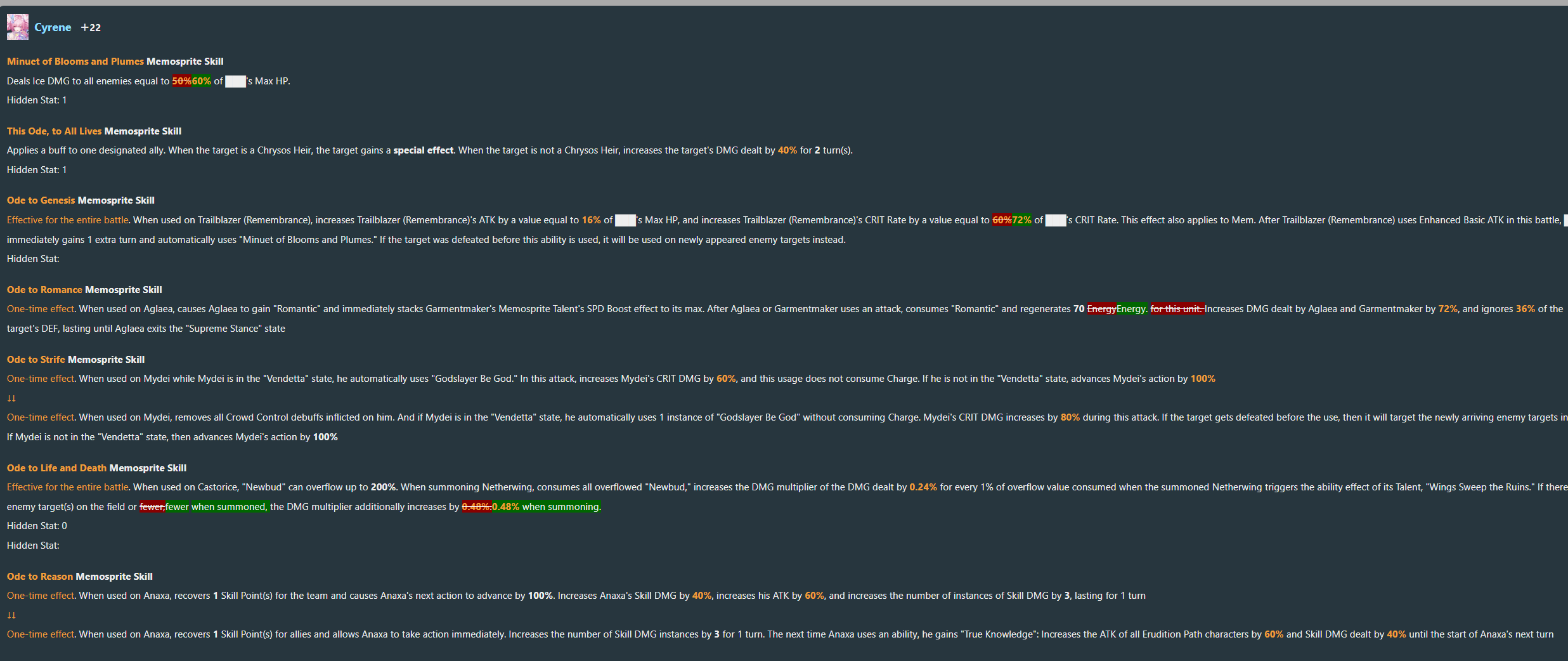Click 'Memosprite Skill' label beside Ode to Genesis
The image size is (1568, 661).
pyautogui.click(x=116, y=200)
